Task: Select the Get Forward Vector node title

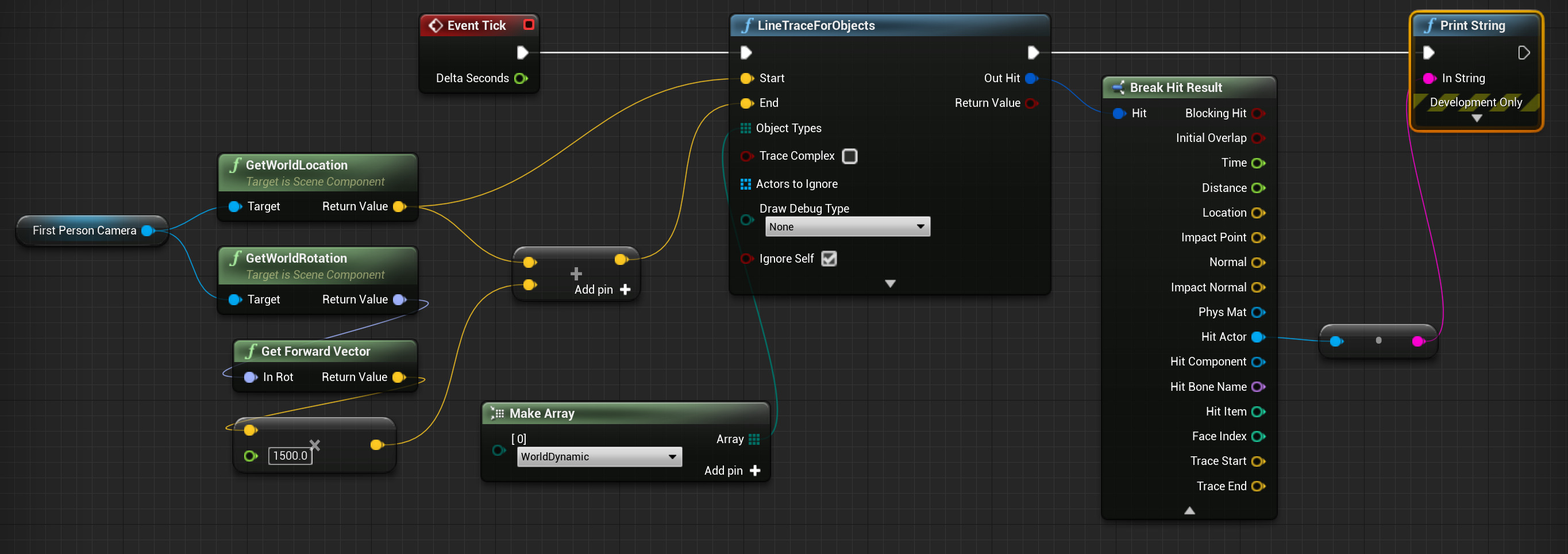Action: coord(315,351)
